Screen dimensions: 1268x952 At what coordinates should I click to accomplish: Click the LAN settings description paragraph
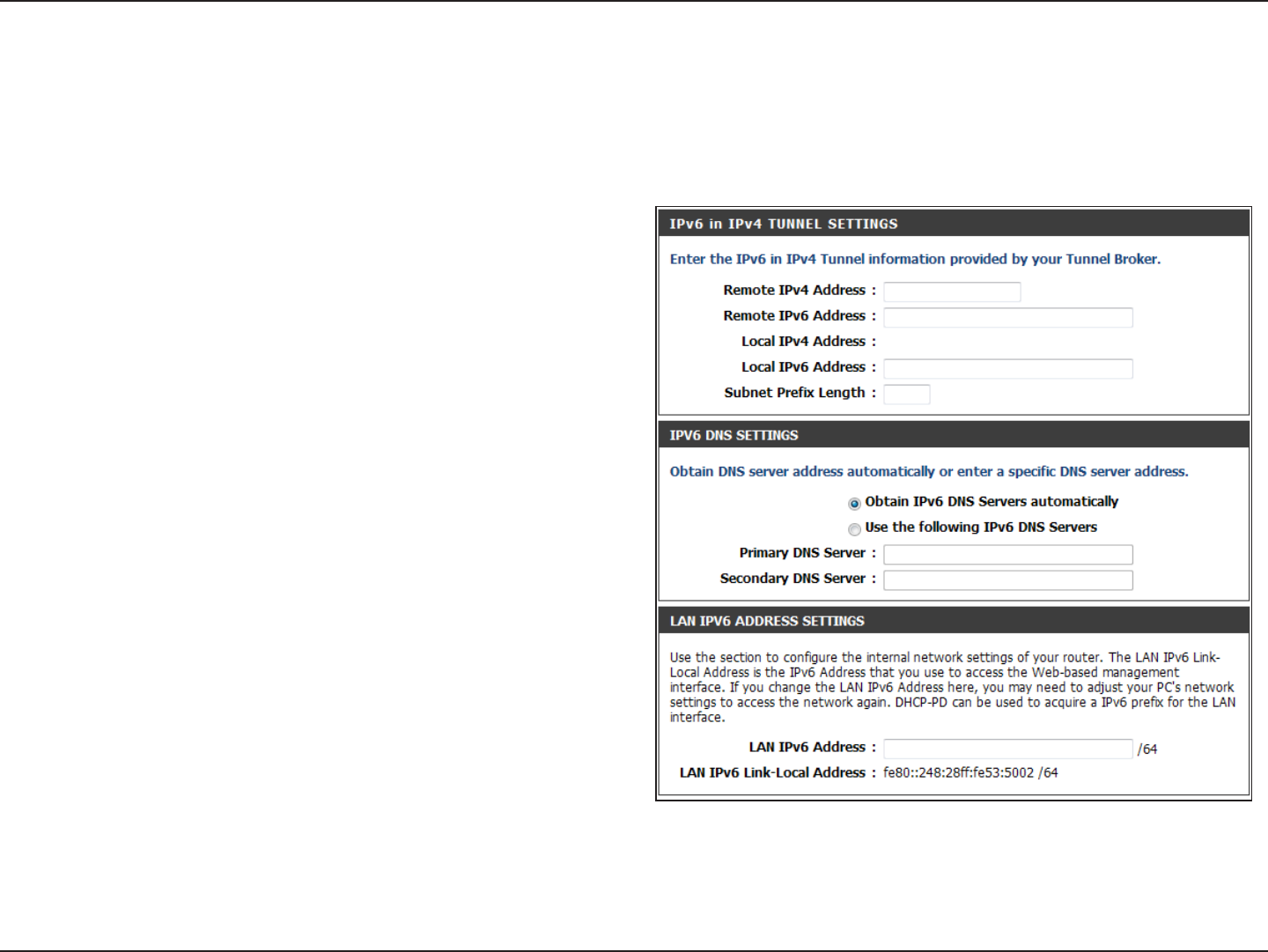point(953,687)
